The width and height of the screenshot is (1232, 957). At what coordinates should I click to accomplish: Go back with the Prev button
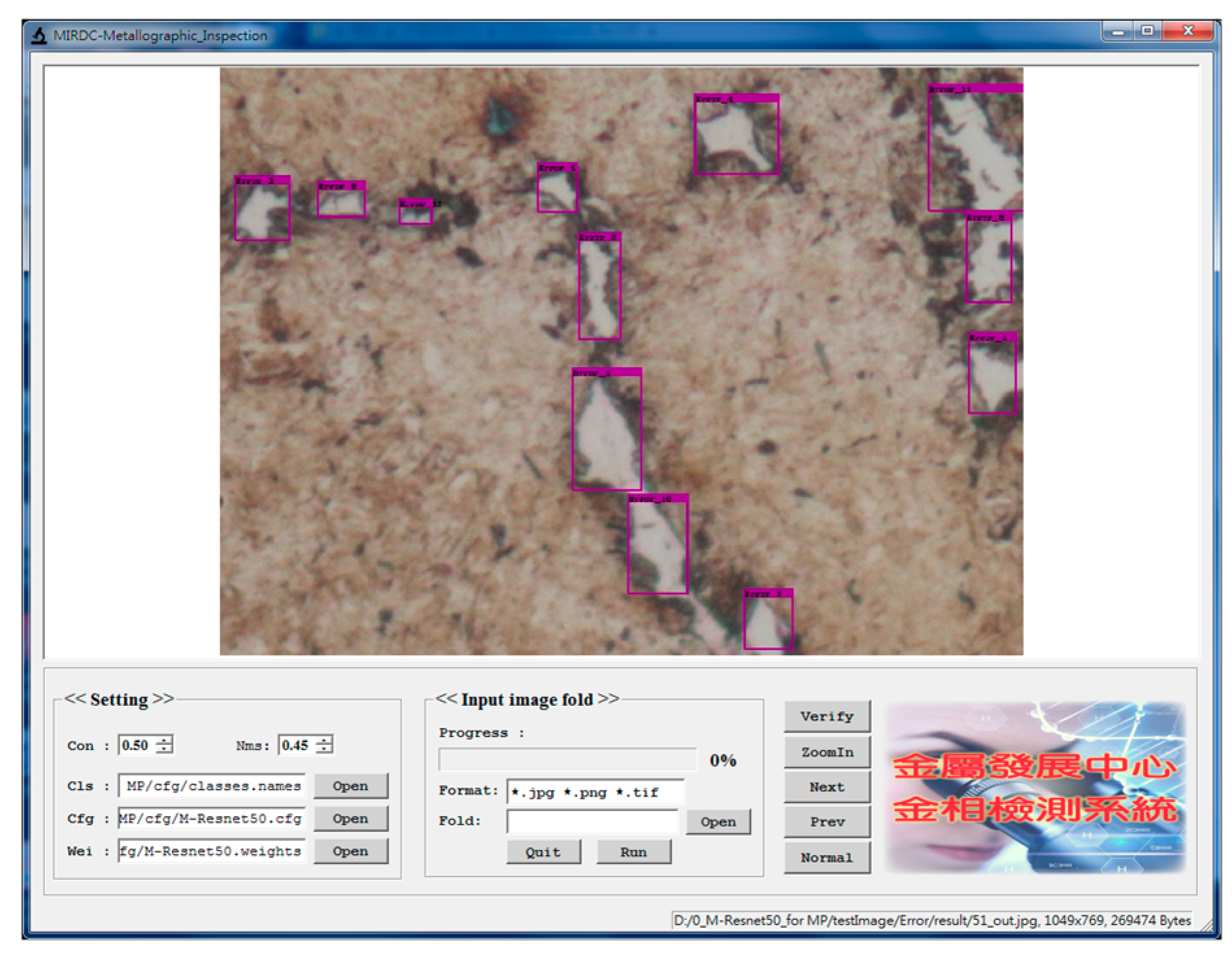coord(827,822)
